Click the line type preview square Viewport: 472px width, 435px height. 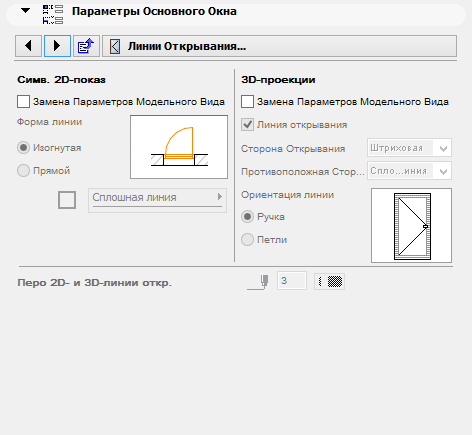click(67, 200)
